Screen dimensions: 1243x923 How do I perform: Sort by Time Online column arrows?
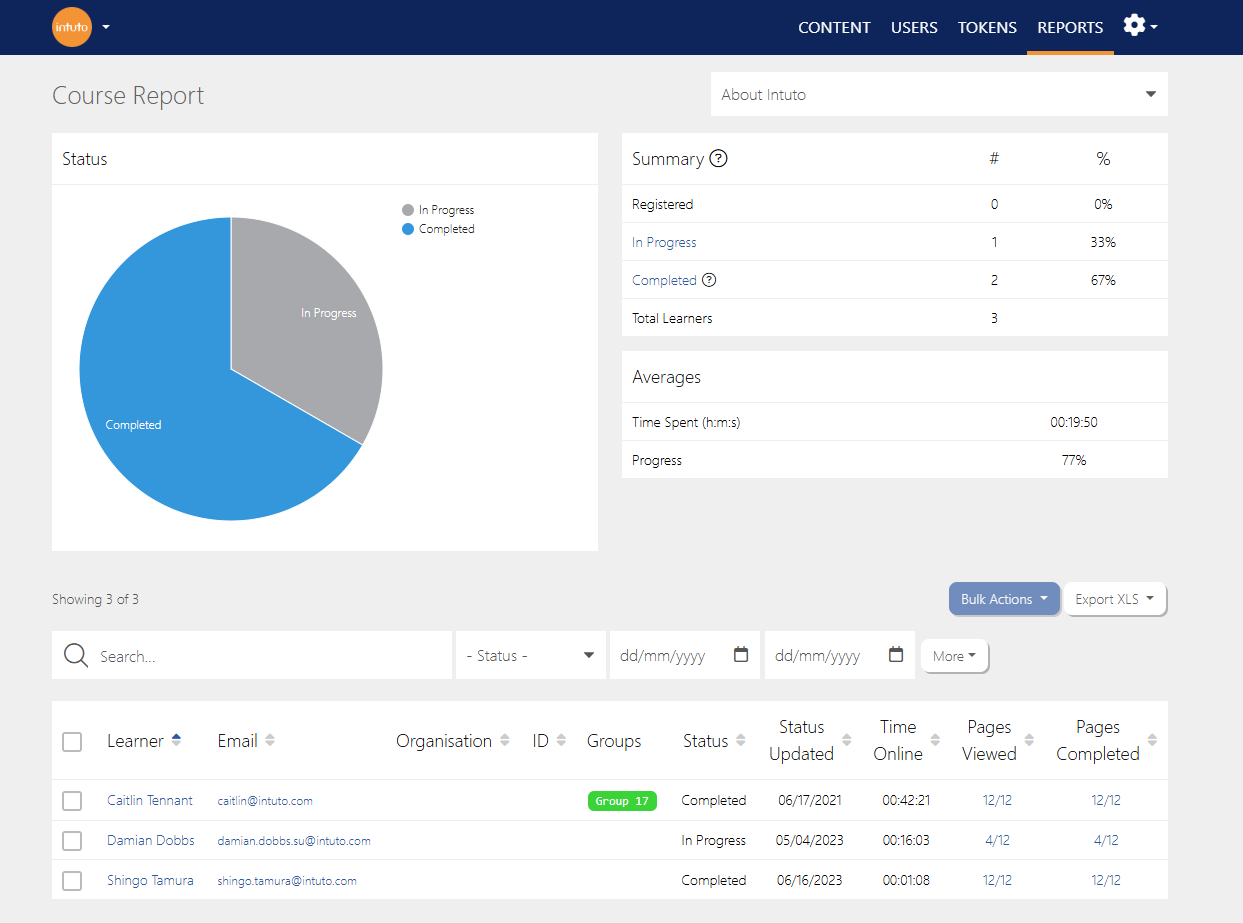935,740
